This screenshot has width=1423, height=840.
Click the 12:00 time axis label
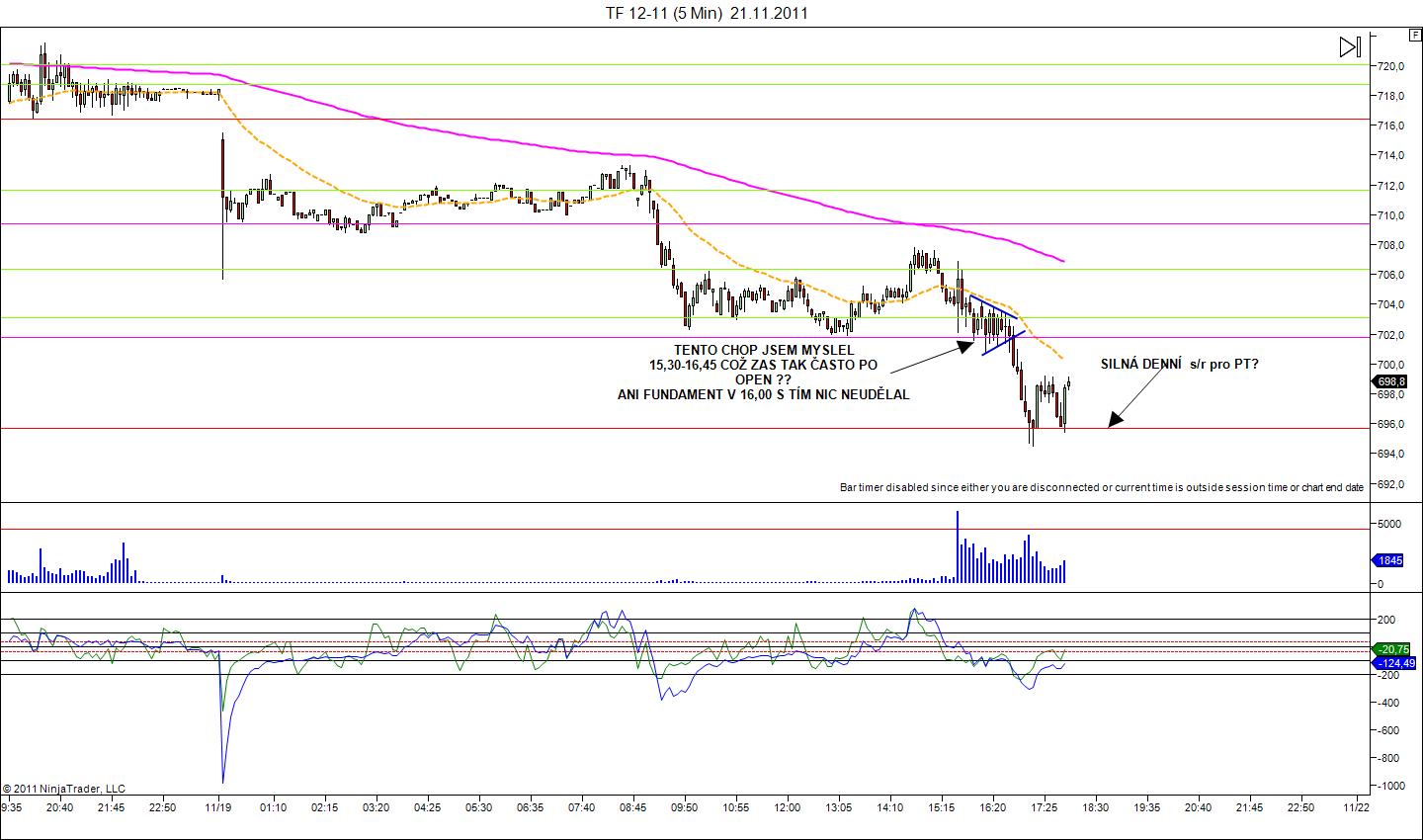[x=788, y=807]
